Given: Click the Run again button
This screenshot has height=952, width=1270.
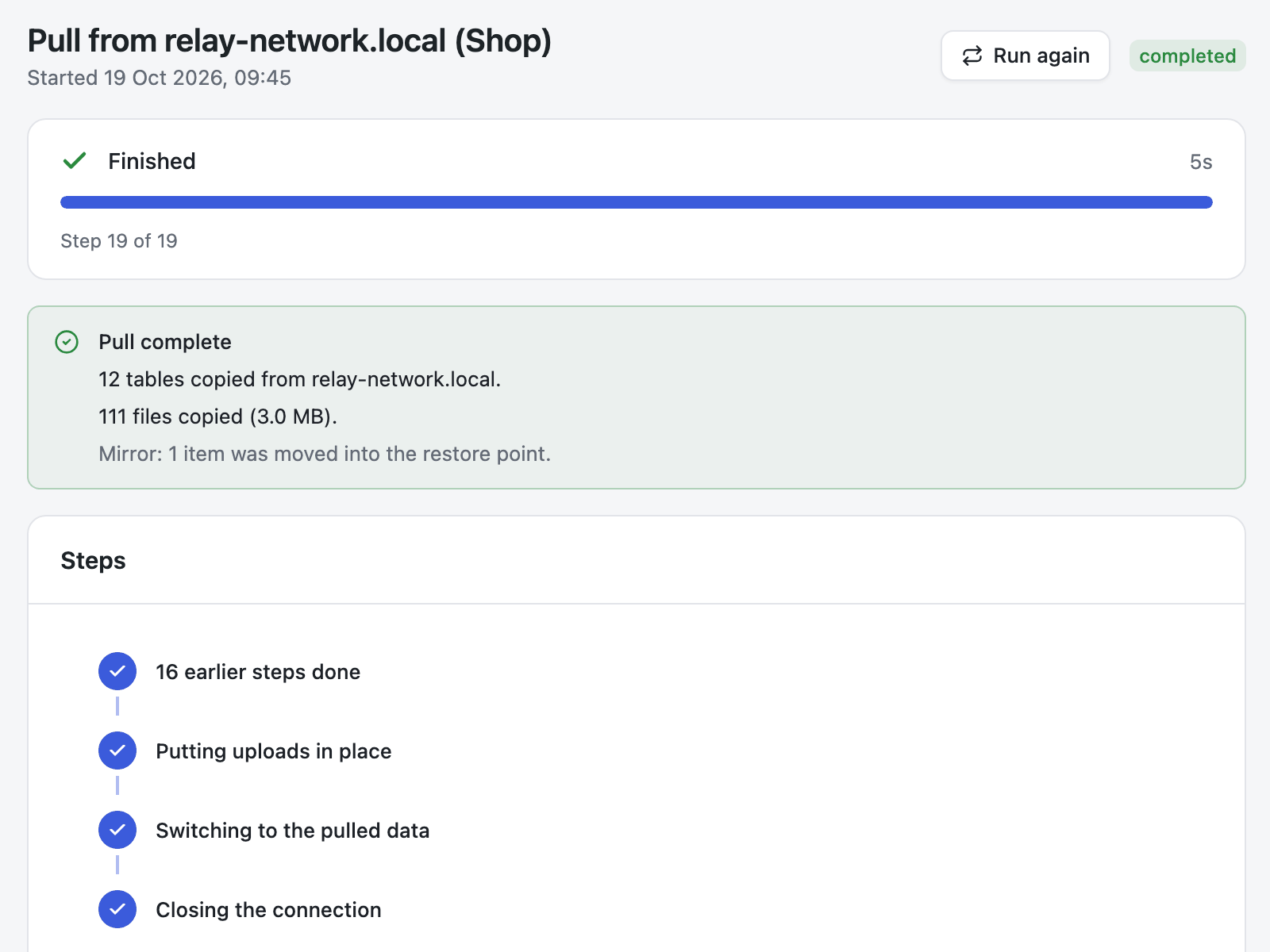Looking at the screenshot, I should 1025,56.
